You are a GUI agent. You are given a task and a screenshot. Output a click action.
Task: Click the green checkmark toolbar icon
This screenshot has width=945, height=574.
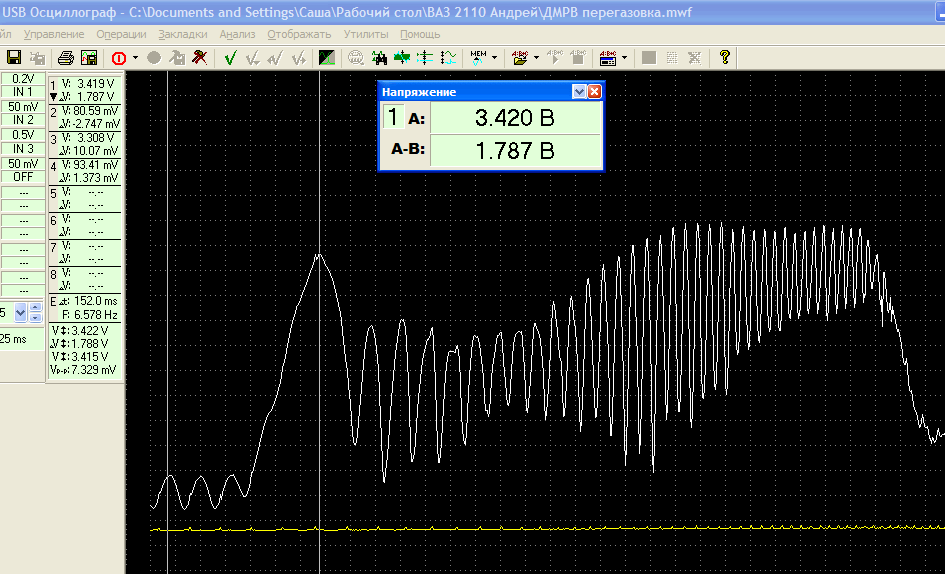pos(230,58)
